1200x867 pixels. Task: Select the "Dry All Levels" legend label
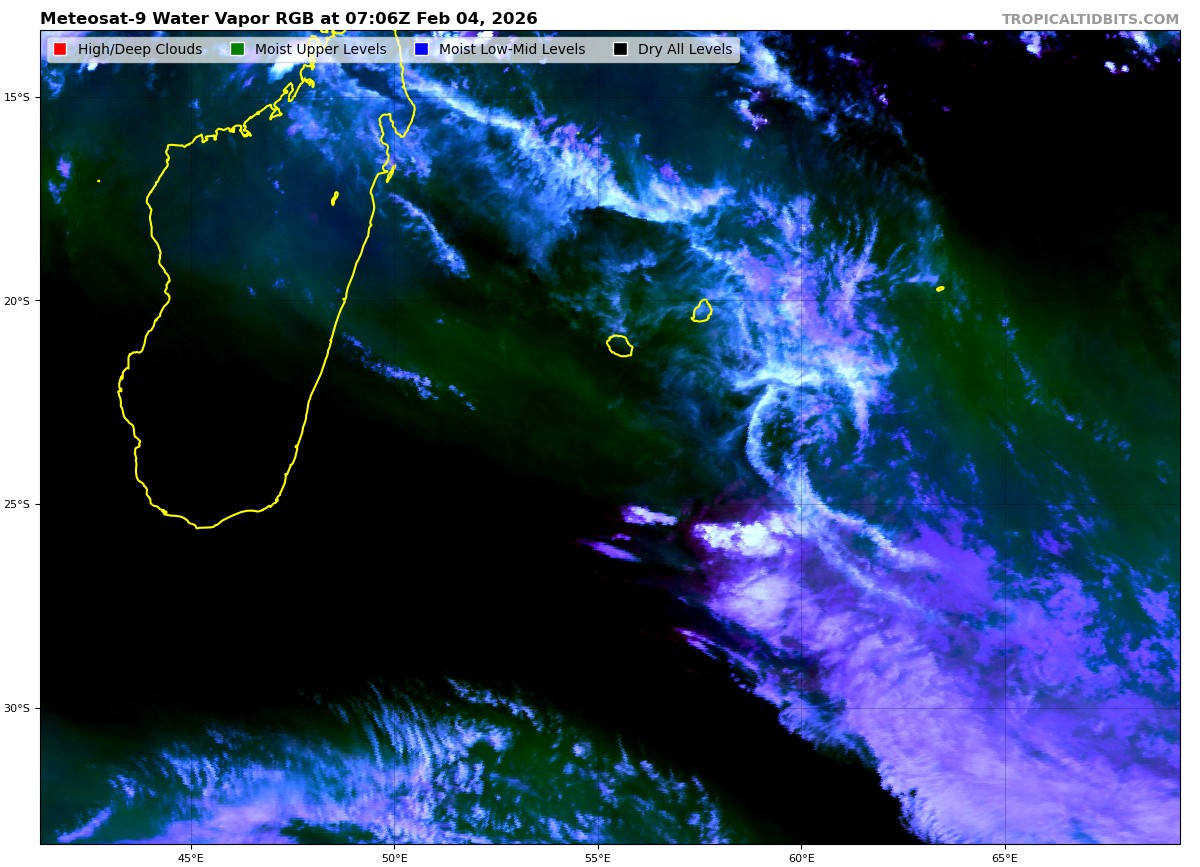pos(685,50)
